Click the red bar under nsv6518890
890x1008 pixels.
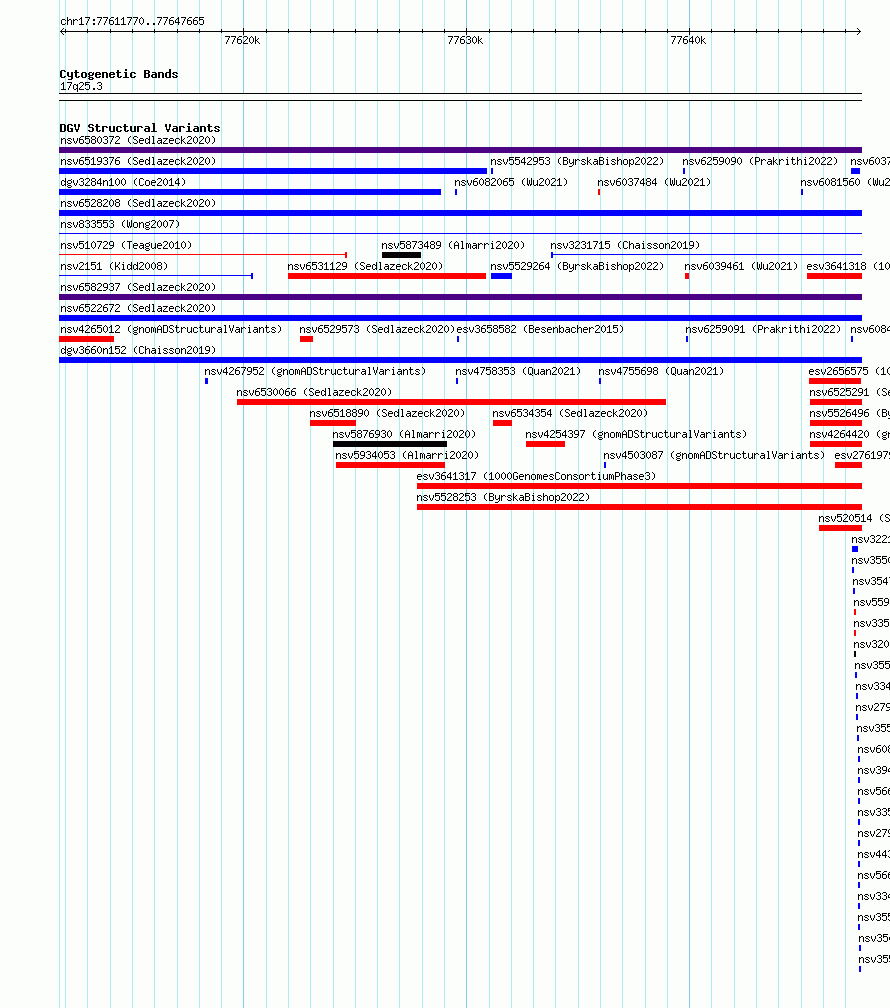(332, 423)
